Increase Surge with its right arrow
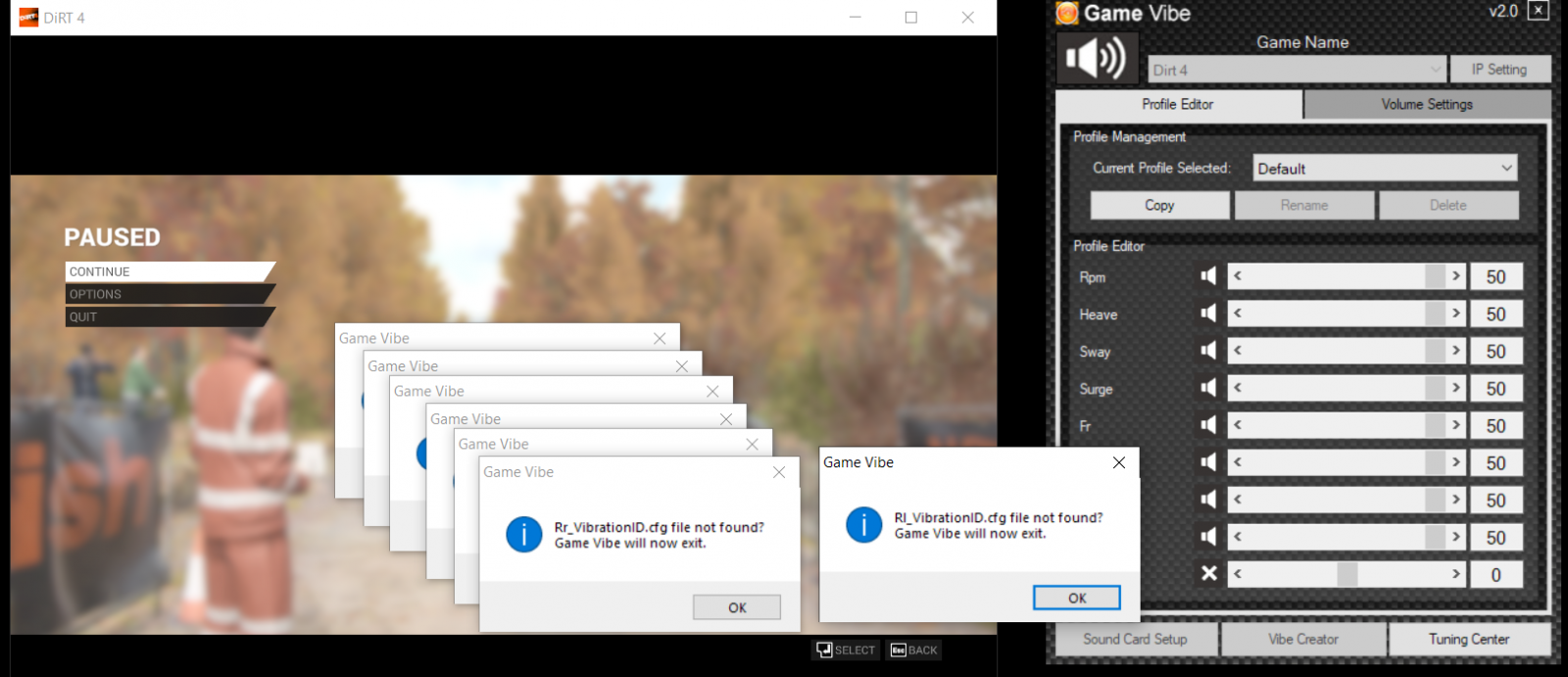The image size is (1568, 677). tap(1456, 388)
